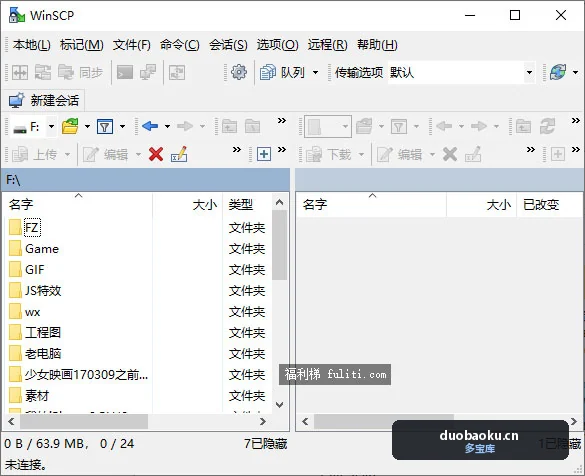Click the local rename pencil icon
The image size is (585, 476).
pos(179,154)
